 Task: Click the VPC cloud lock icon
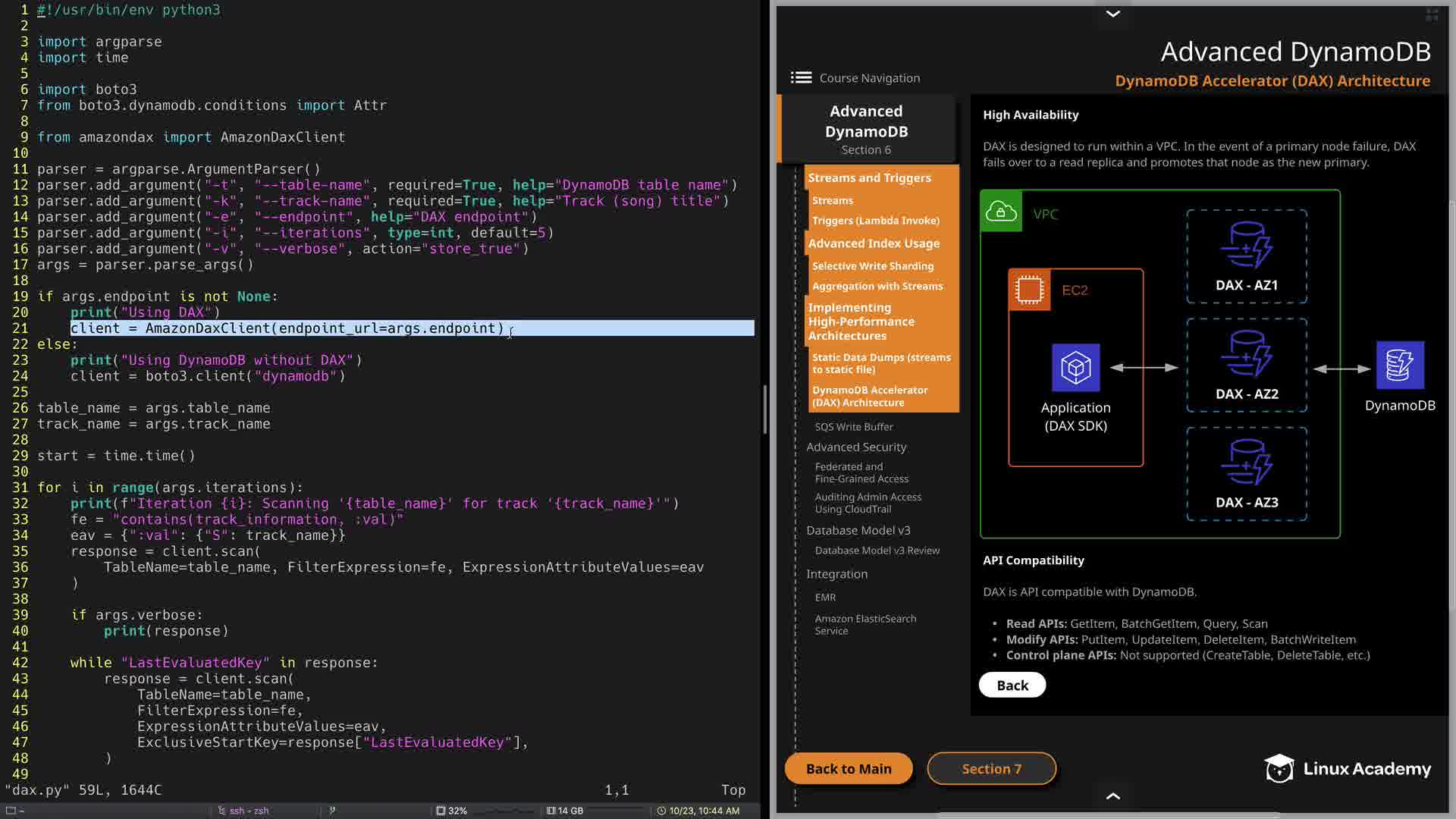coord(1001,212)
